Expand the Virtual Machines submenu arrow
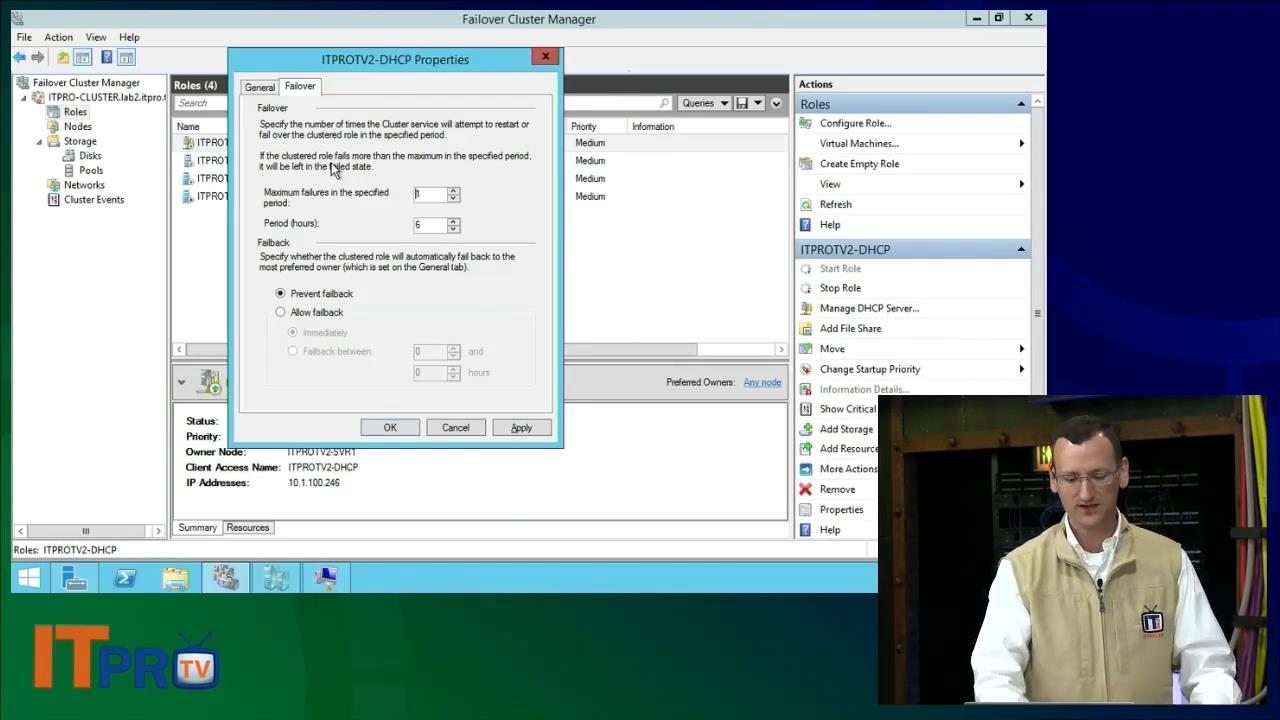This screenshot has width=1280, height=720. click(x=1021, y=143)
